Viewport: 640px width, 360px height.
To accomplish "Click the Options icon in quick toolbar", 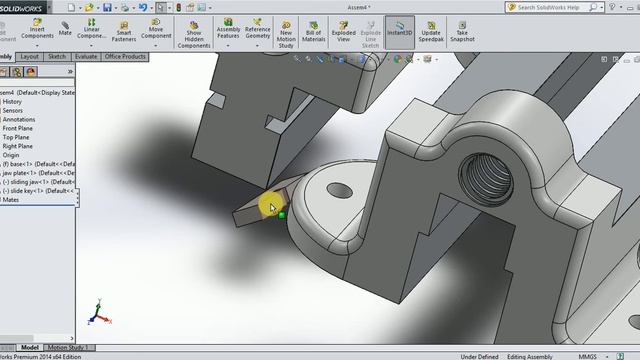I will click(202, 7).
